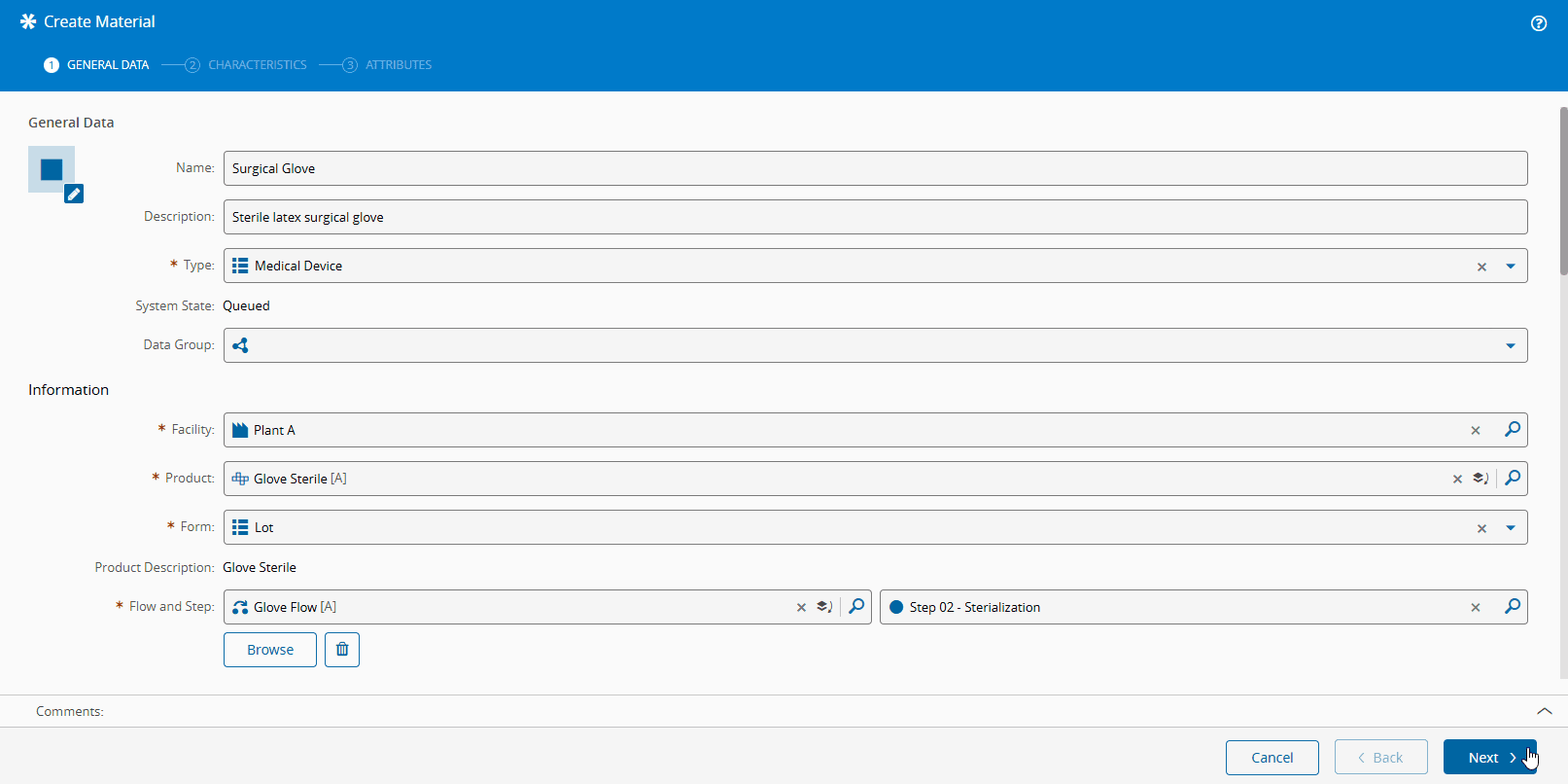Screen dimensions: 1568x784
Task: Open Product revision selector icon
Action: tap(1481, 479)
